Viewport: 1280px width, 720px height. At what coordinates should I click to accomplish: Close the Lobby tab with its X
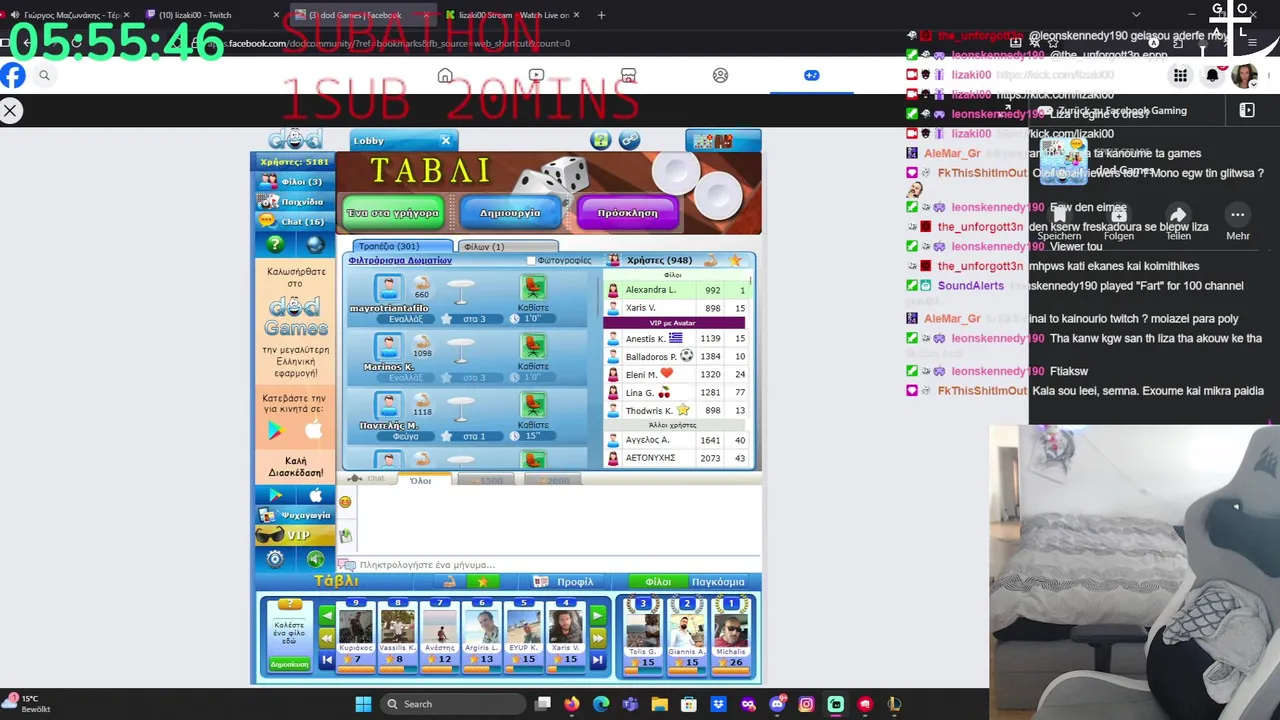coord(446,141)
